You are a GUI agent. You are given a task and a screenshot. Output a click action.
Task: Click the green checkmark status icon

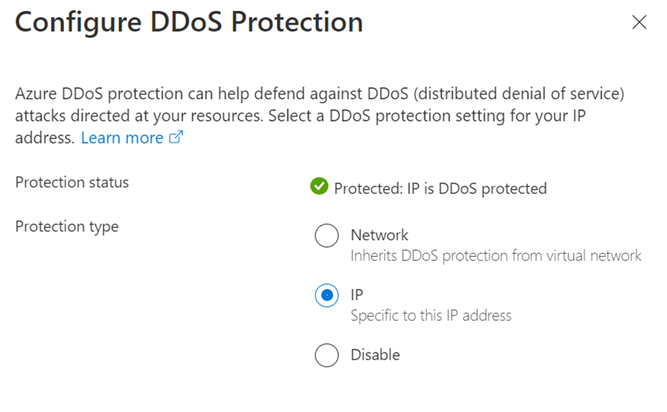(319, 186)
